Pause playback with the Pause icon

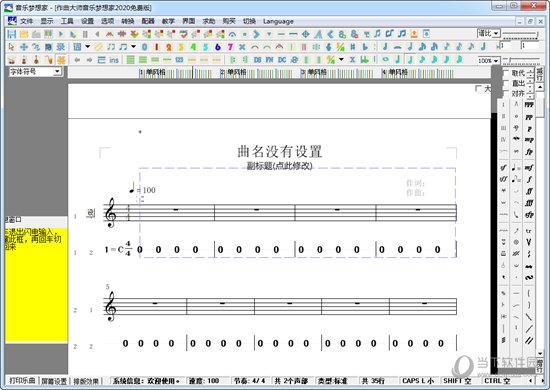pos(85,34)
